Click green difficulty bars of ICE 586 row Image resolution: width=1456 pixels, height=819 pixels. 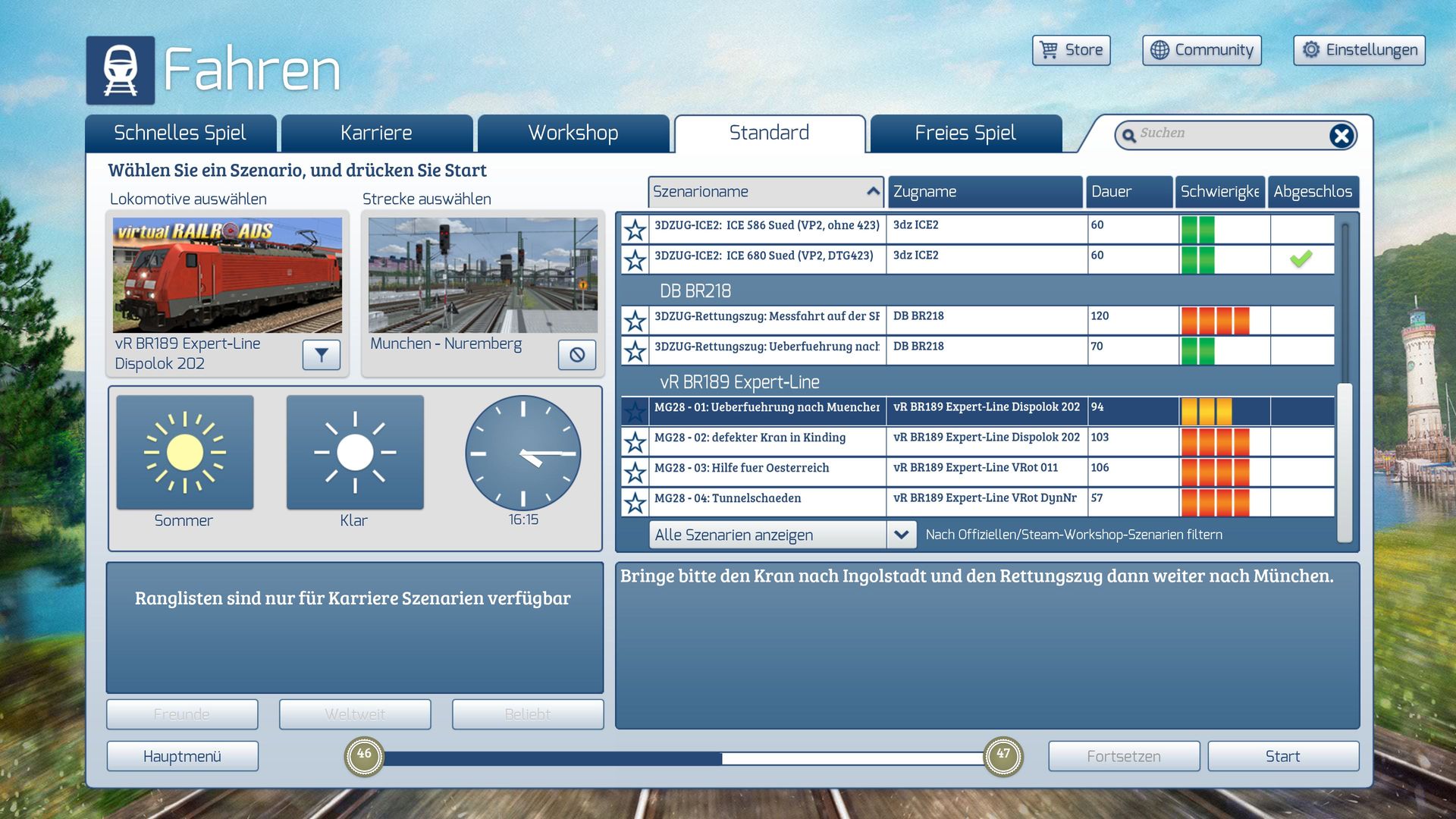click(x=1197, y=229)
